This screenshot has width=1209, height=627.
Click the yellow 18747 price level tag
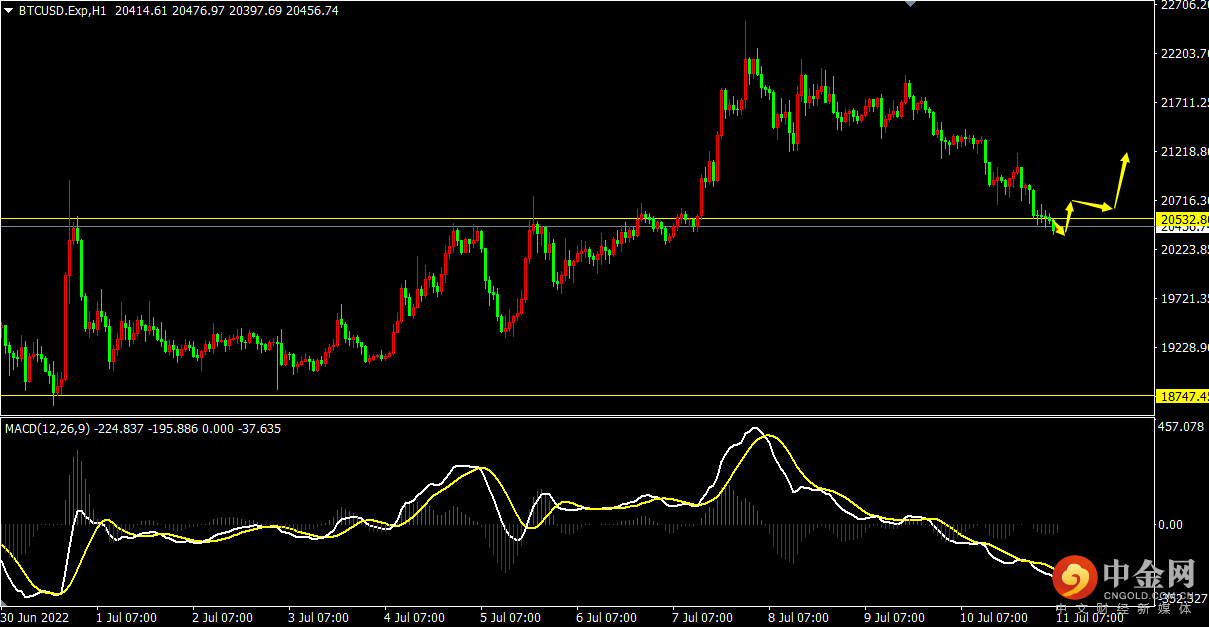pos(1183,396)
